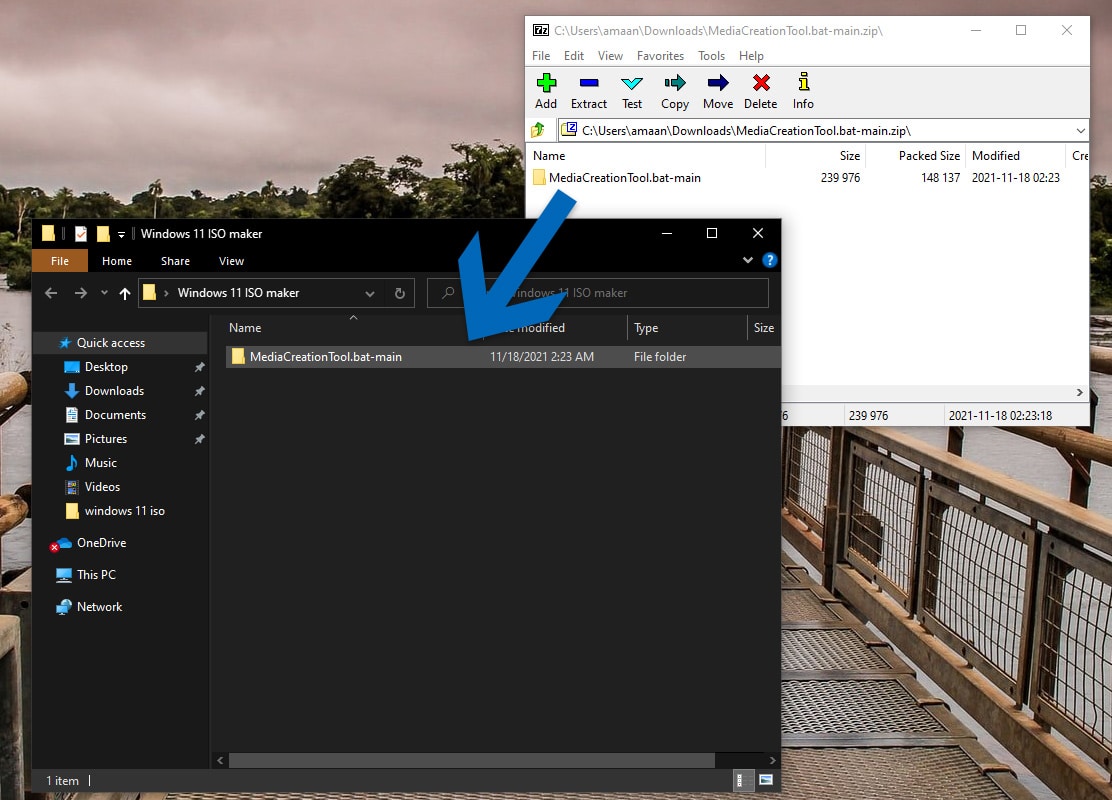The height and width of the screenshot is (800, 1112).
Task: Open the Explorer address bar path dropdown
Action: point(370,292)
